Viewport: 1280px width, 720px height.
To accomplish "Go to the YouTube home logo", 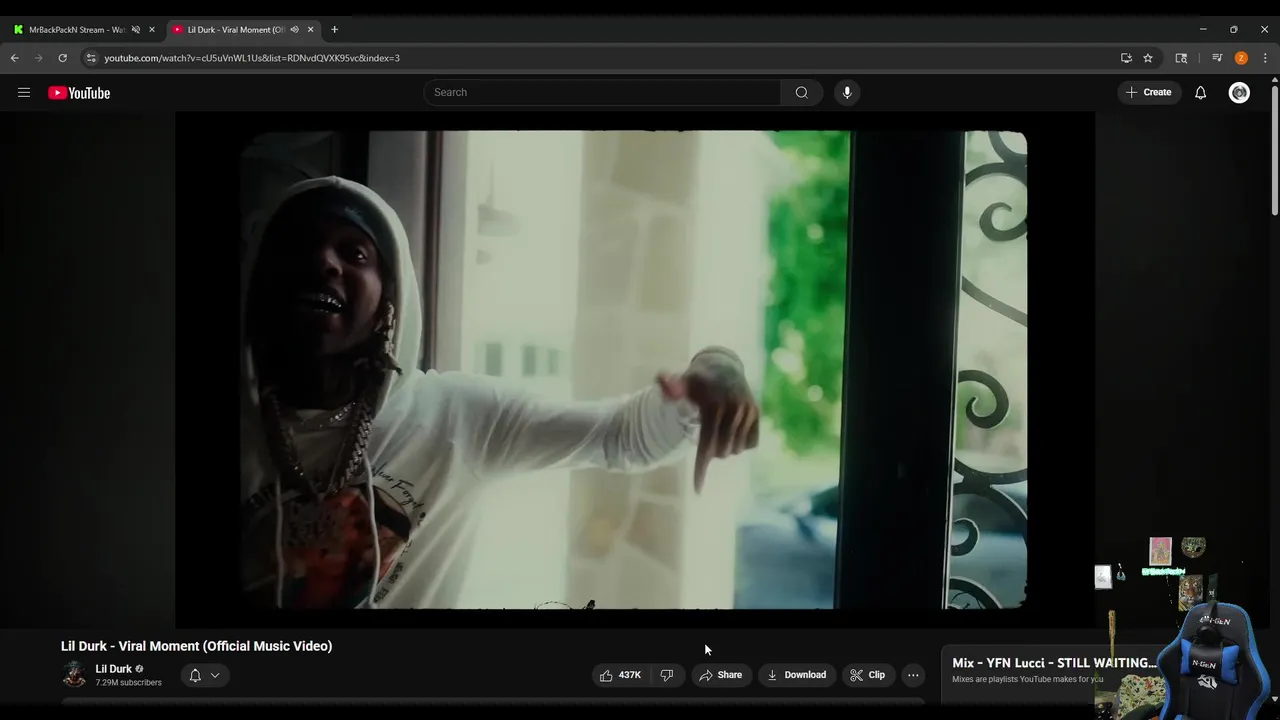I will click(79, 93).
